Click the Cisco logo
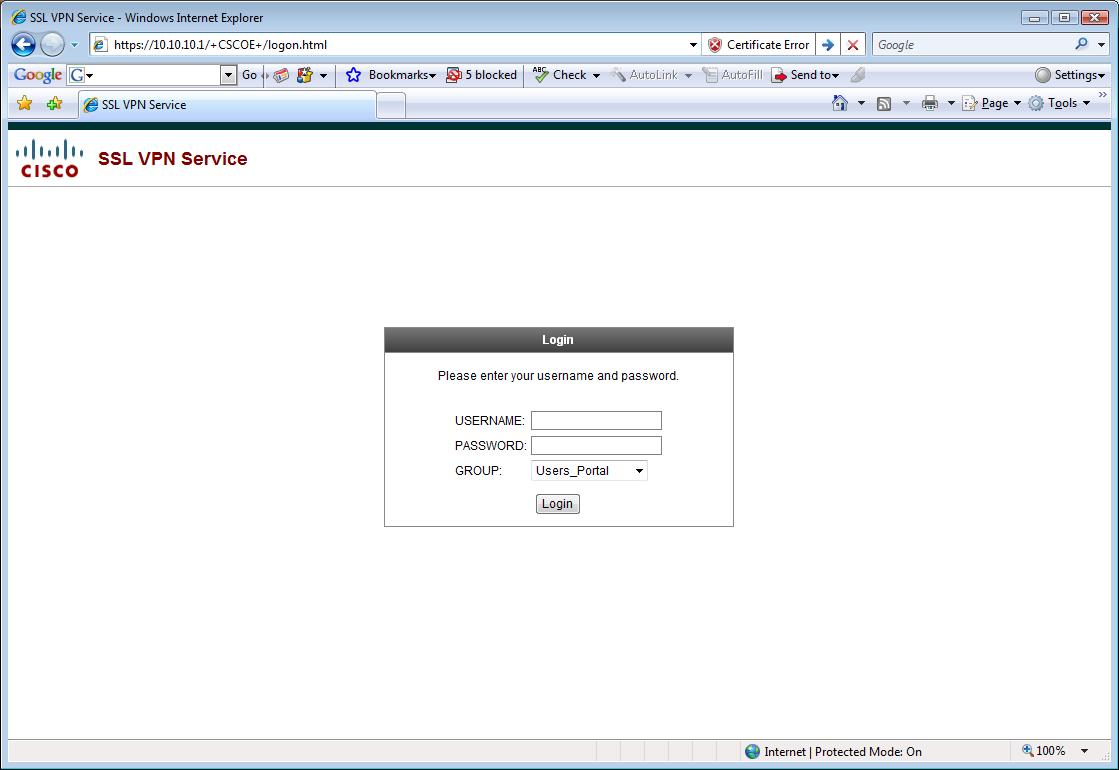 pos(49,158)
